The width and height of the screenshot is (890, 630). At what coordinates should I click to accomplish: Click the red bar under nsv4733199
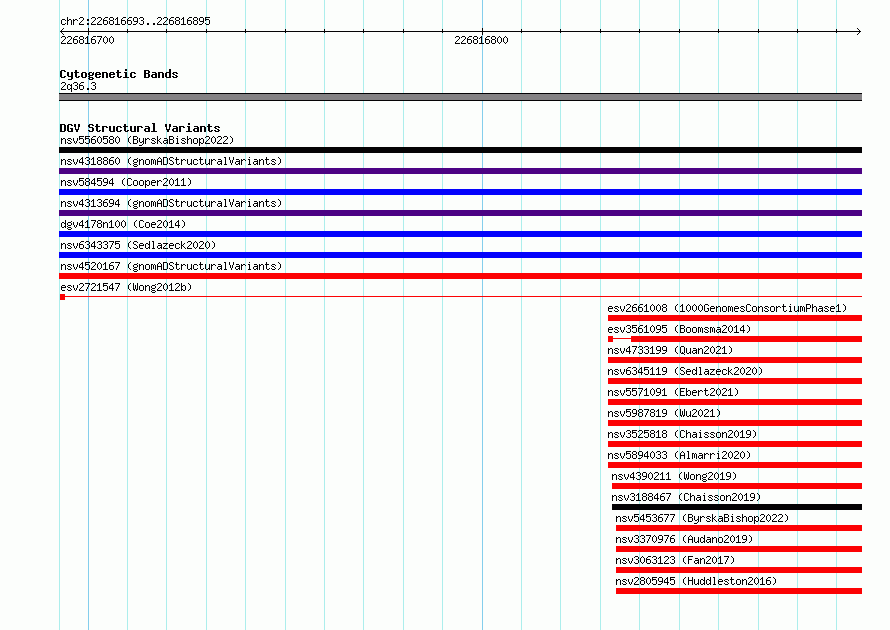pos(734,360)
